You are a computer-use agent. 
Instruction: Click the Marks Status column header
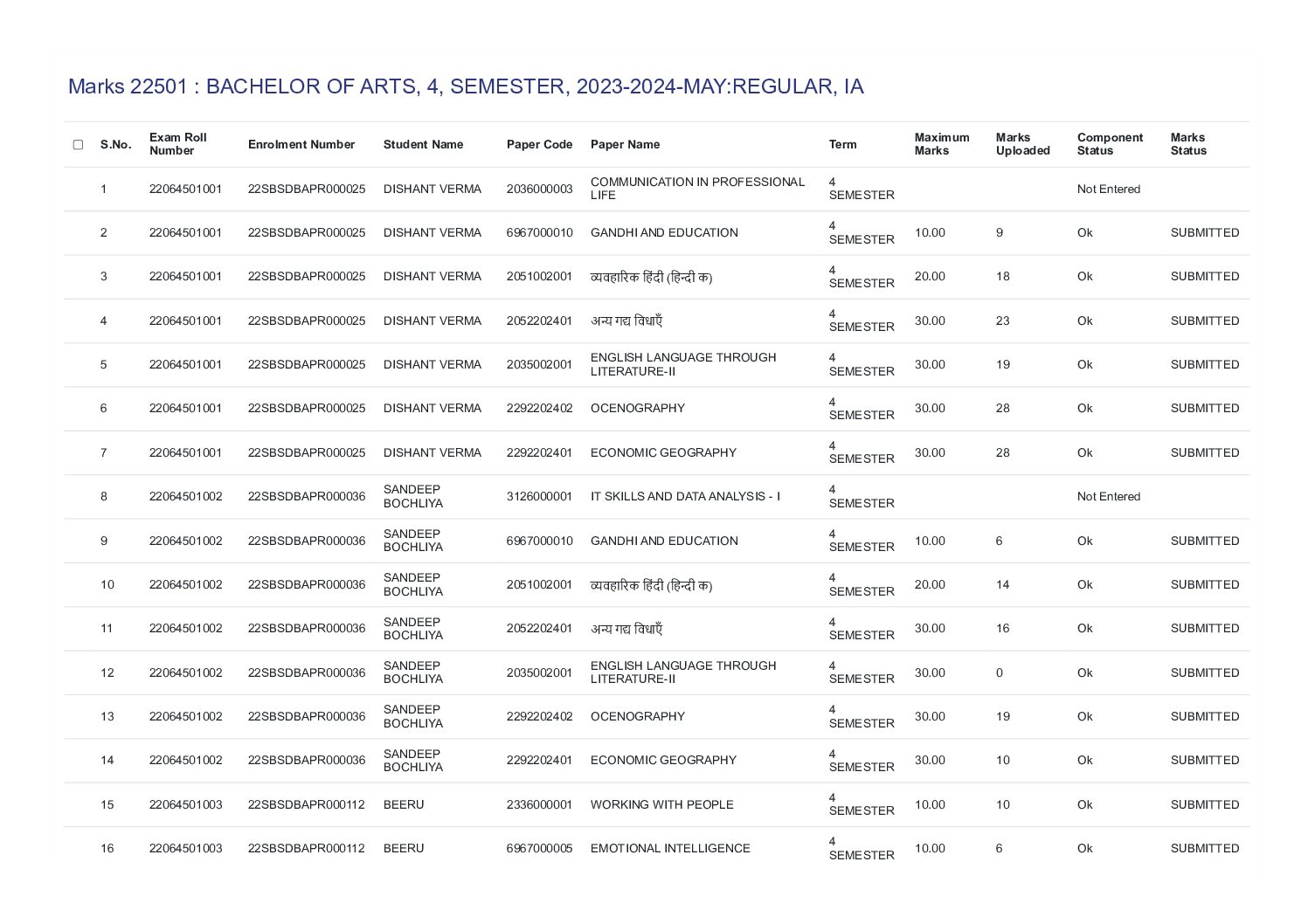pos(1188,144)
